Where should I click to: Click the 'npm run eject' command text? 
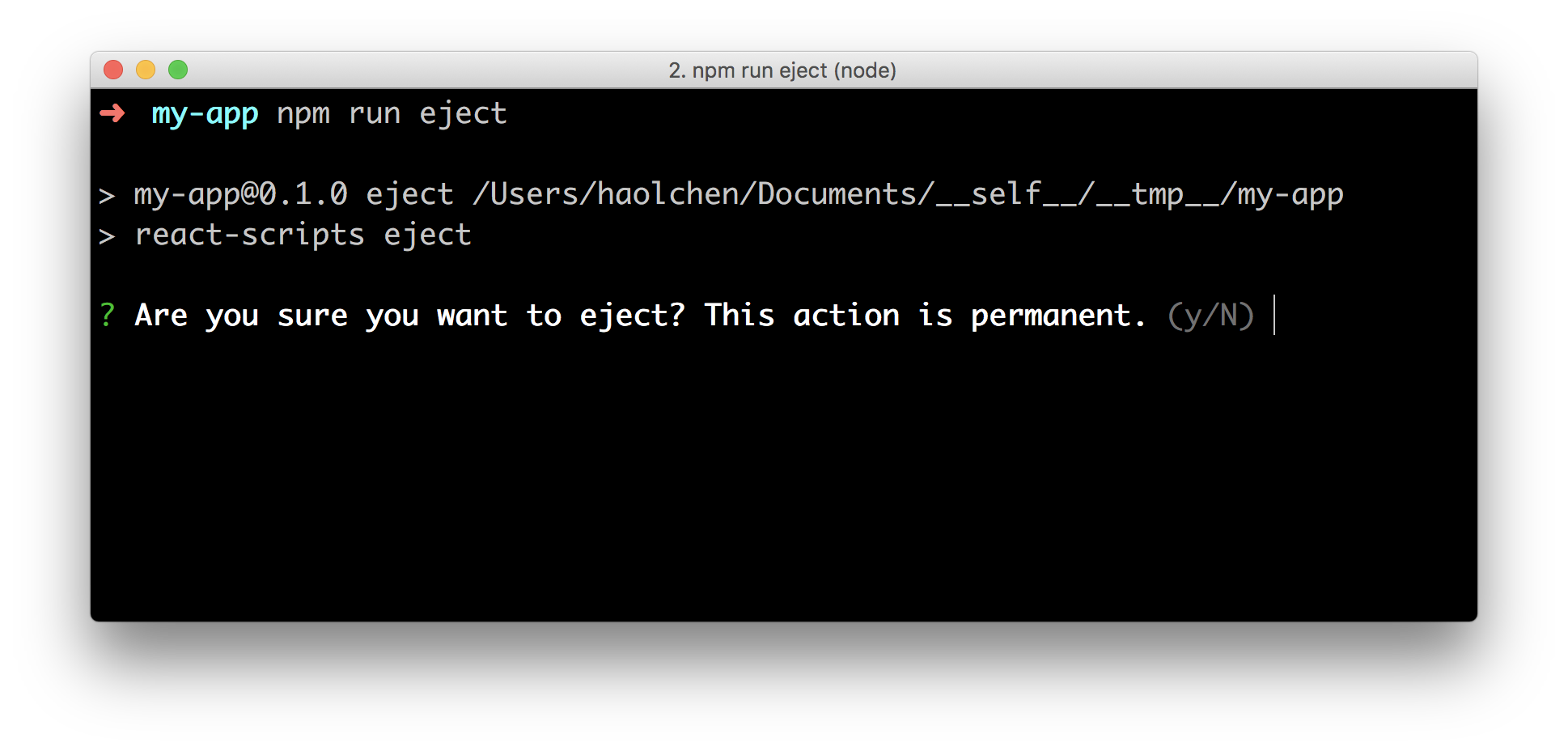[x=392, y=114]
